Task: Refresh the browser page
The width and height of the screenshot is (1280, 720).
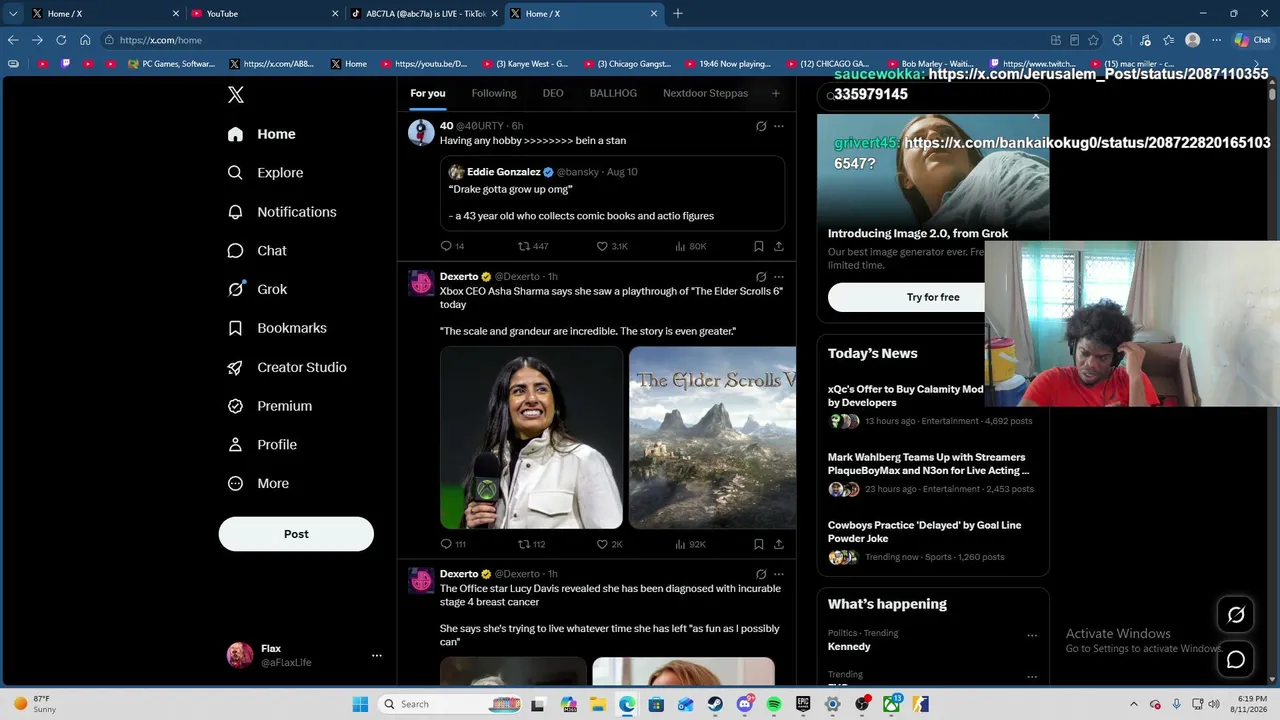Action: click(x=61, y=40)
